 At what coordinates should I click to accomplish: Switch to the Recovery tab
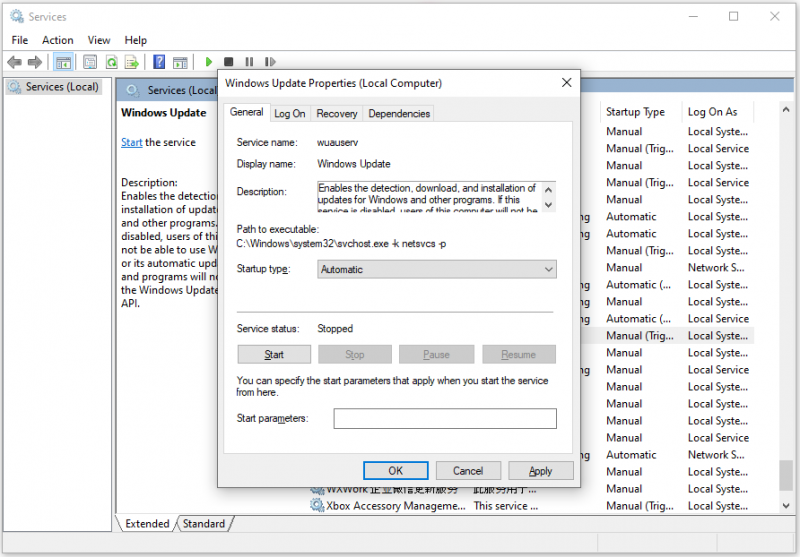337,114
